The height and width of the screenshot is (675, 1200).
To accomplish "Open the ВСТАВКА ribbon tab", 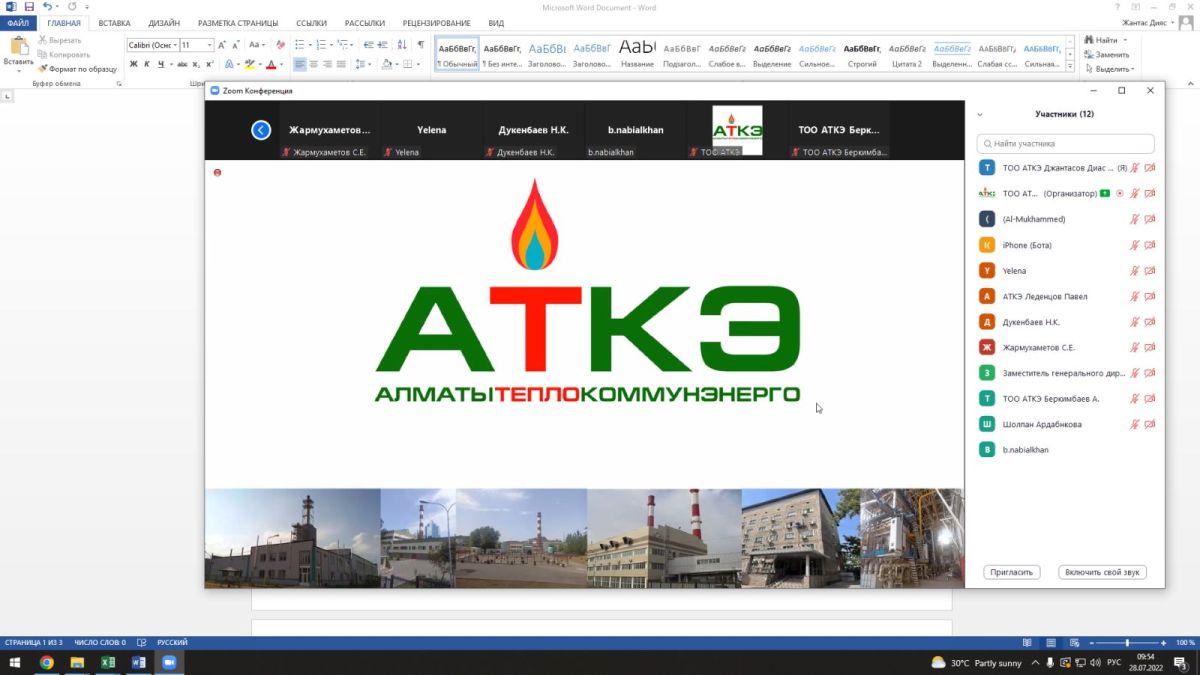I will pyautogui.click(x=114, y=22).
